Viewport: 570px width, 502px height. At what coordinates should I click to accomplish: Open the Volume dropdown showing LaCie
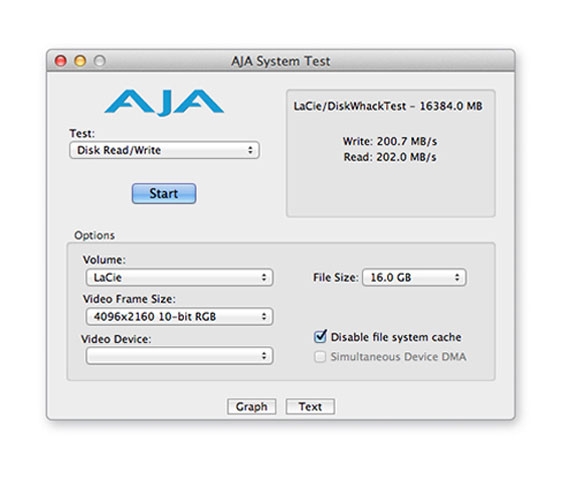click(x=179, y=277)
